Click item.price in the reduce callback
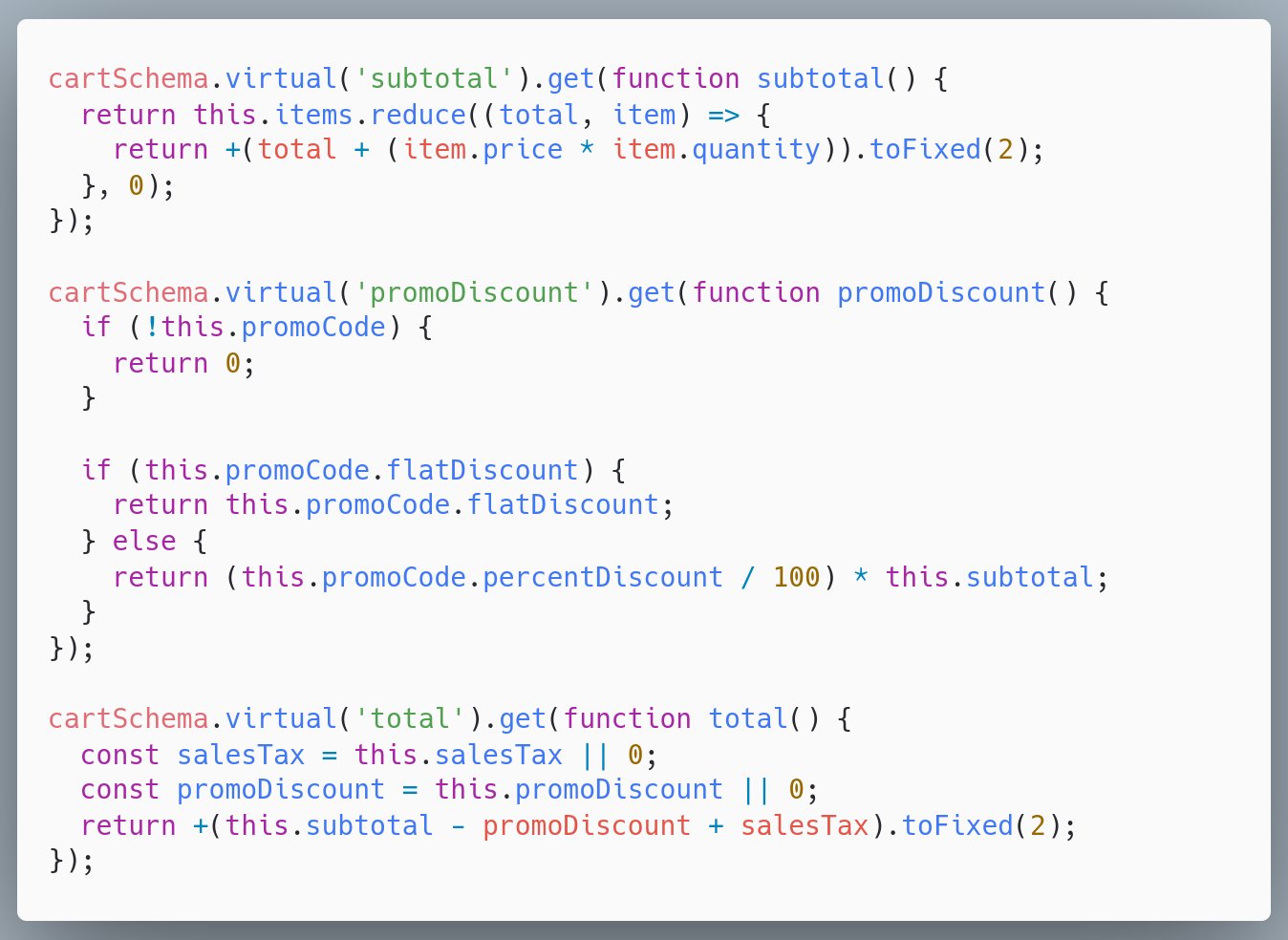Image resolution: width=1288 pixels, height=940 pixels. pos(483,150)
